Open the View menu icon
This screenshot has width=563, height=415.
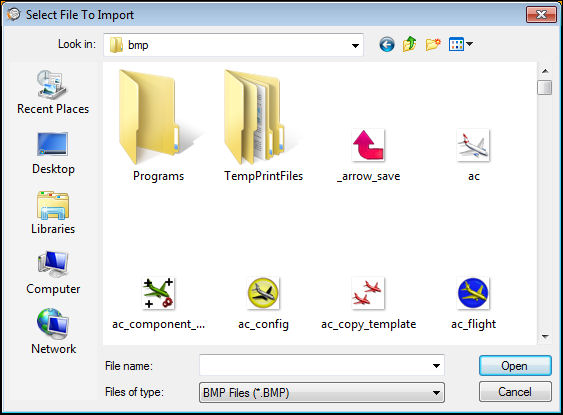[461, 44]
